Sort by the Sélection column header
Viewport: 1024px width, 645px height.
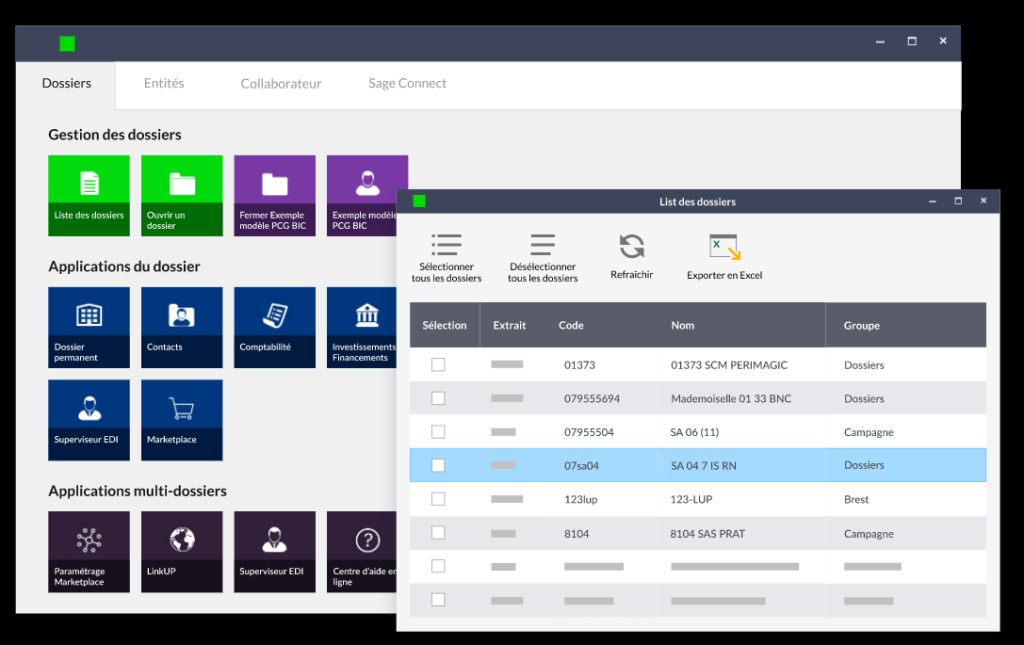click(445, 325)
